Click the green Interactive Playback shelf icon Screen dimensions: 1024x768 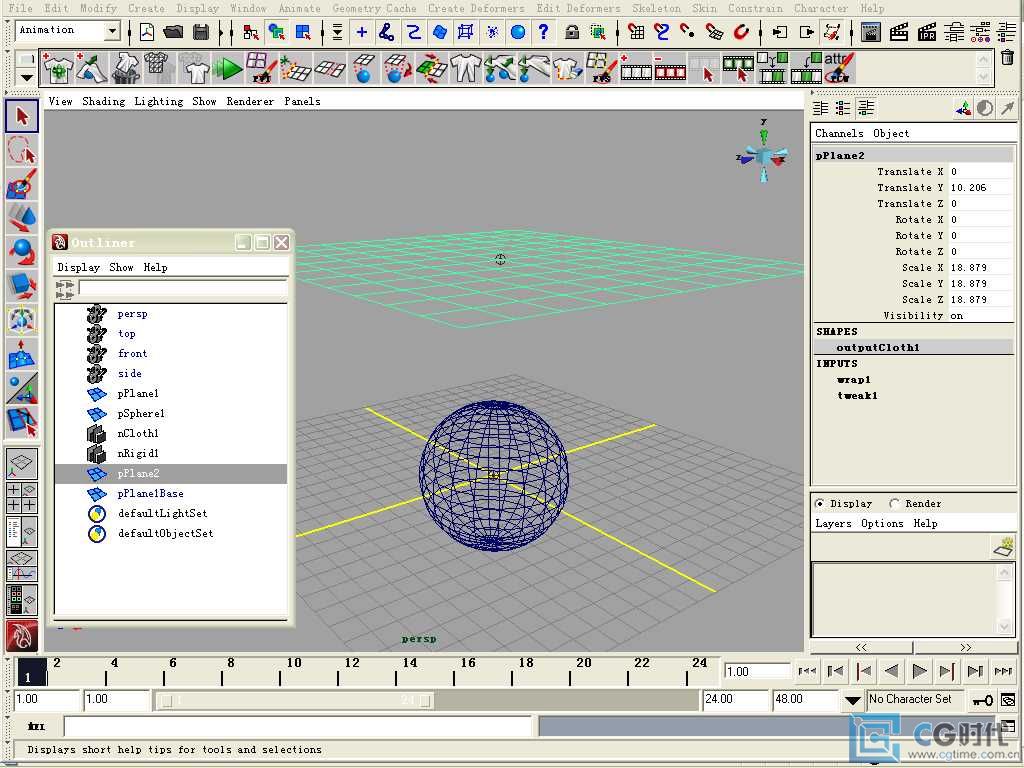click(x=227, y=68)
